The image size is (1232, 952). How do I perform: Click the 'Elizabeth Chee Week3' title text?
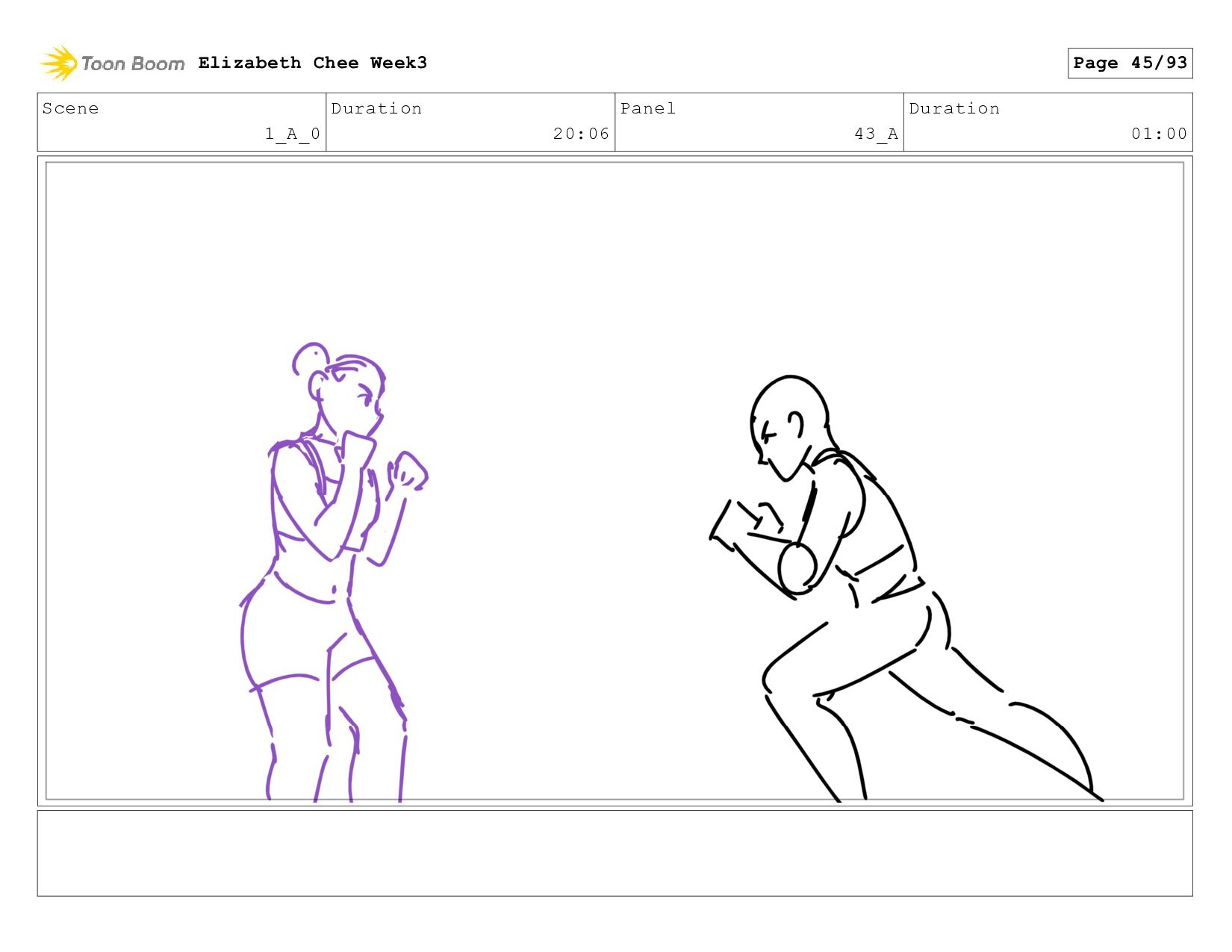coord(313,63)
